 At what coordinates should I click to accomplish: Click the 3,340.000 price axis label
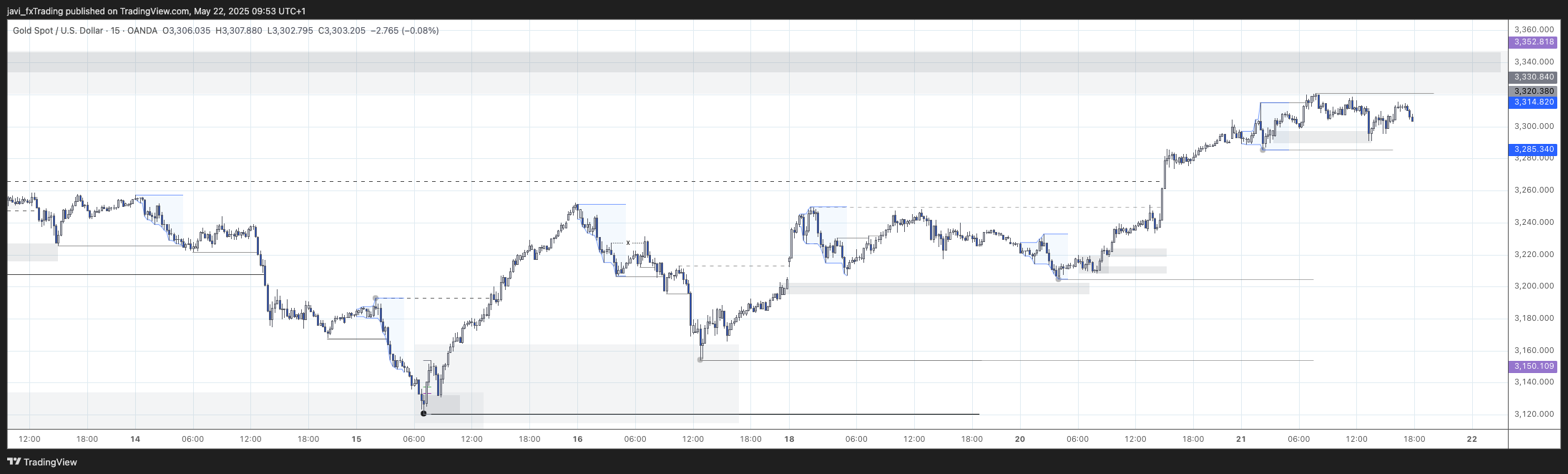(x=1534, y=62)
